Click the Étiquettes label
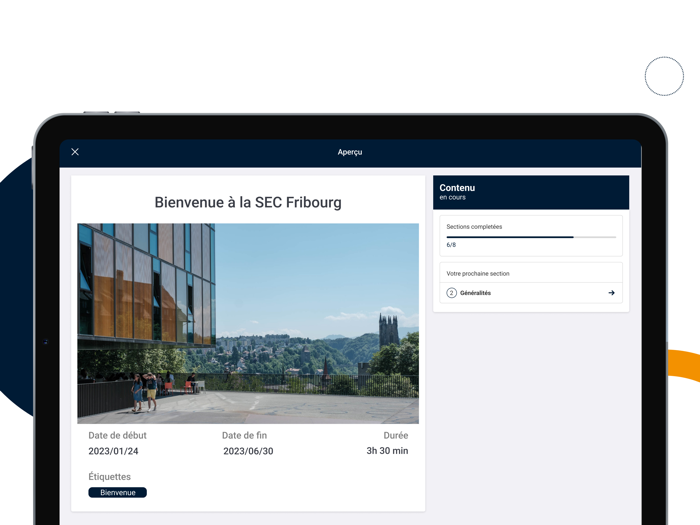This screenshot has height=525, width=700. point(109,477)
